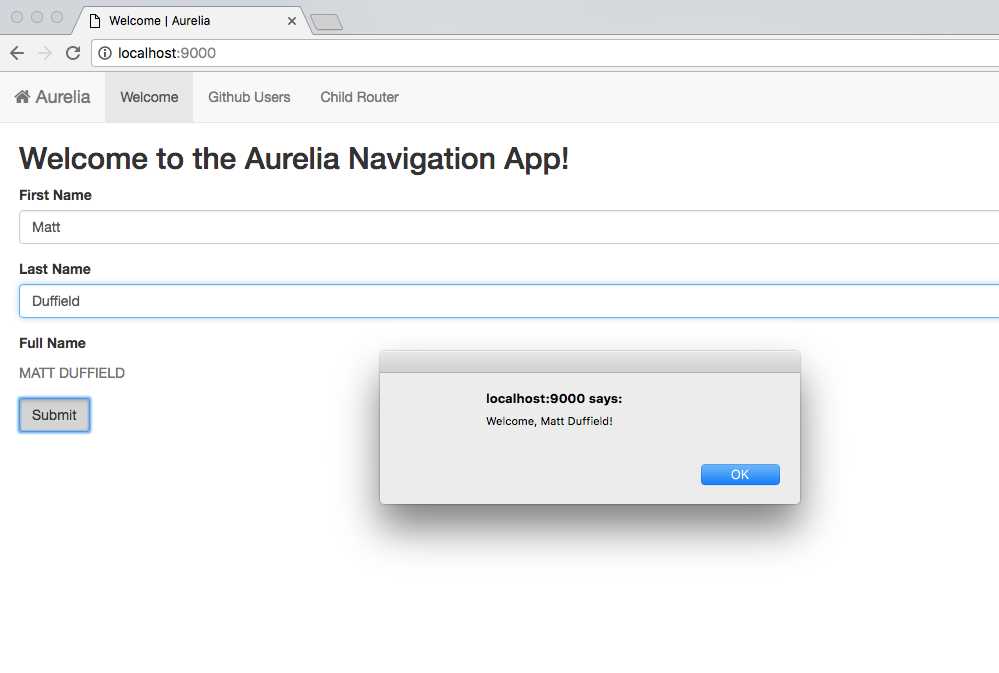999x673 pixels.
Task: Click the 'localhost:9000 says:' dialog title
Action: (x=554, y=398)
